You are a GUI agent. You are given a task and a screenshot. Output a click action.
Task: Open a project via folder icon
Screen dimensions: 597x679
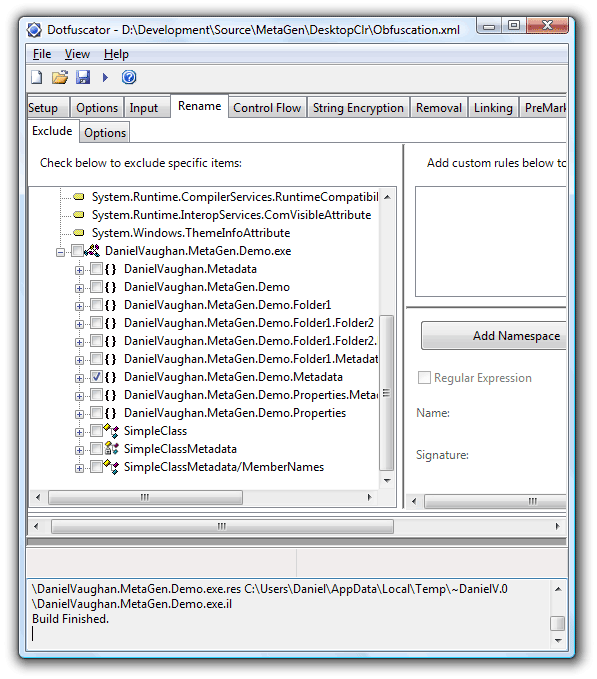pyautogui.click(x=60, y=78)
